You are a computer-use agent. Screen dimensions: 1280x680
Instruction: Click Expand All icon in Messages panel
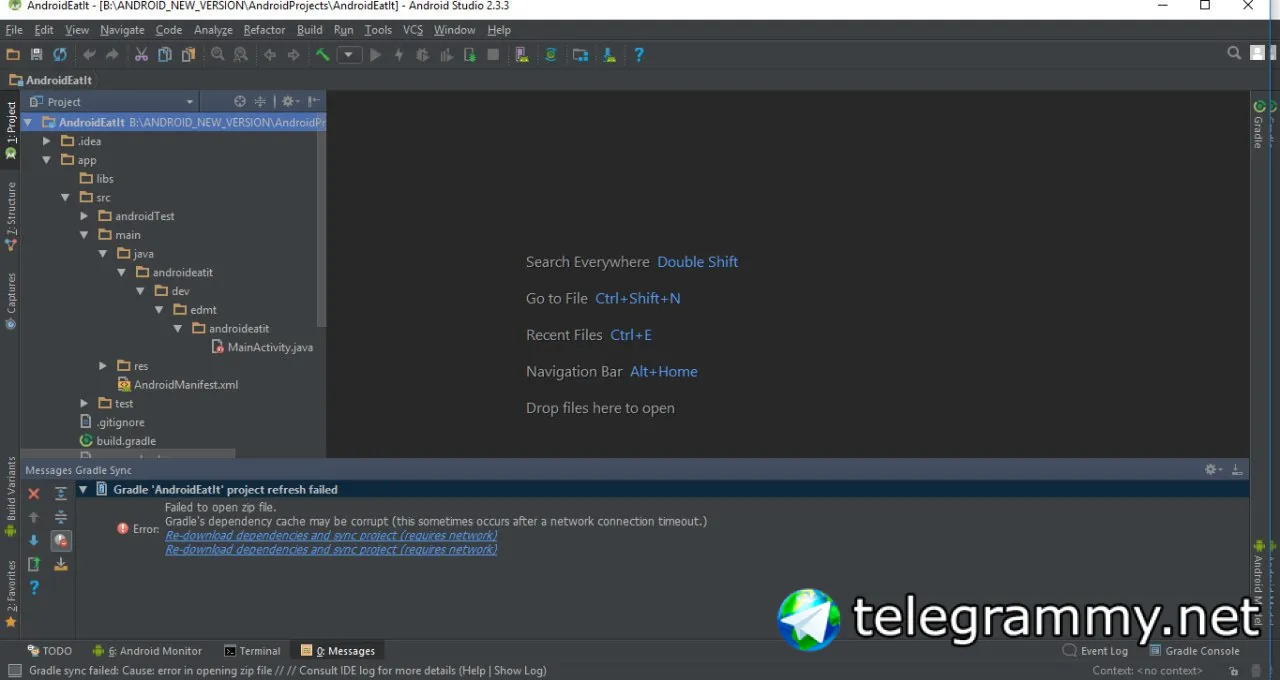point(61,494)
